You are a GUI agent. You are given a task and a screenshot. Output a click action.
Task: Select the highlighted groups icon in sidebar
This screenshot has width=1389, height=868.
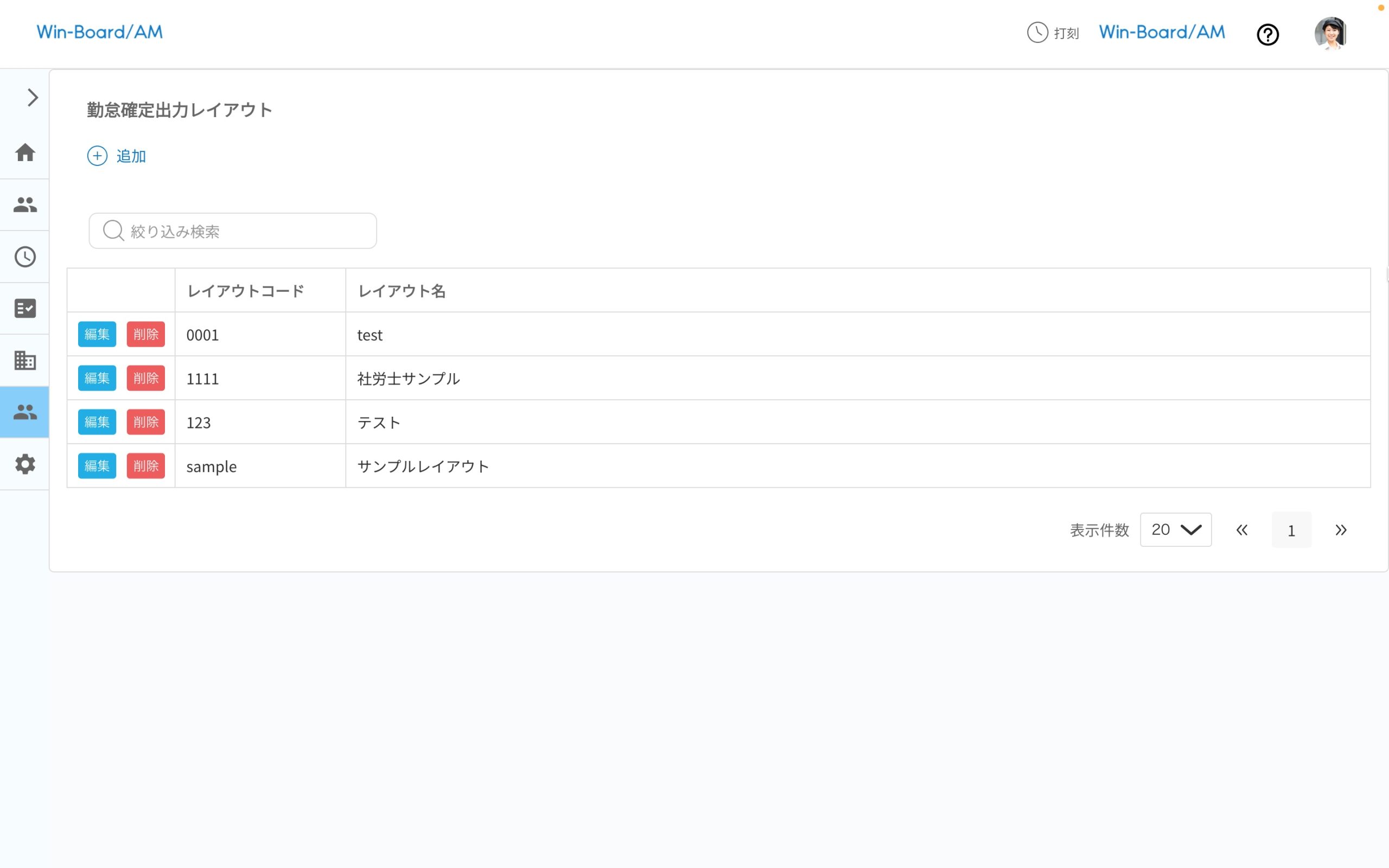coord(24,412)
